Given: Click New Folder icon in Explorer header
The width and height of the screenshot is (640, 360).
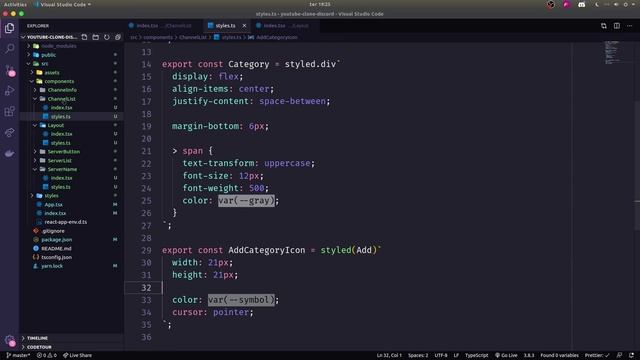Looking at the screenshot, I should tap(96, 37).
